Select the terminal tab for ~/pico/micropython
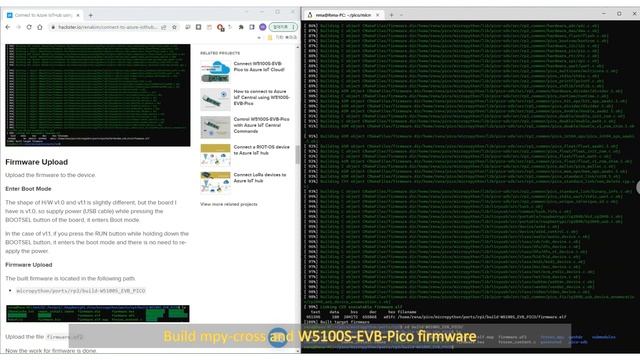640x360 pixels. pos(343,15)
